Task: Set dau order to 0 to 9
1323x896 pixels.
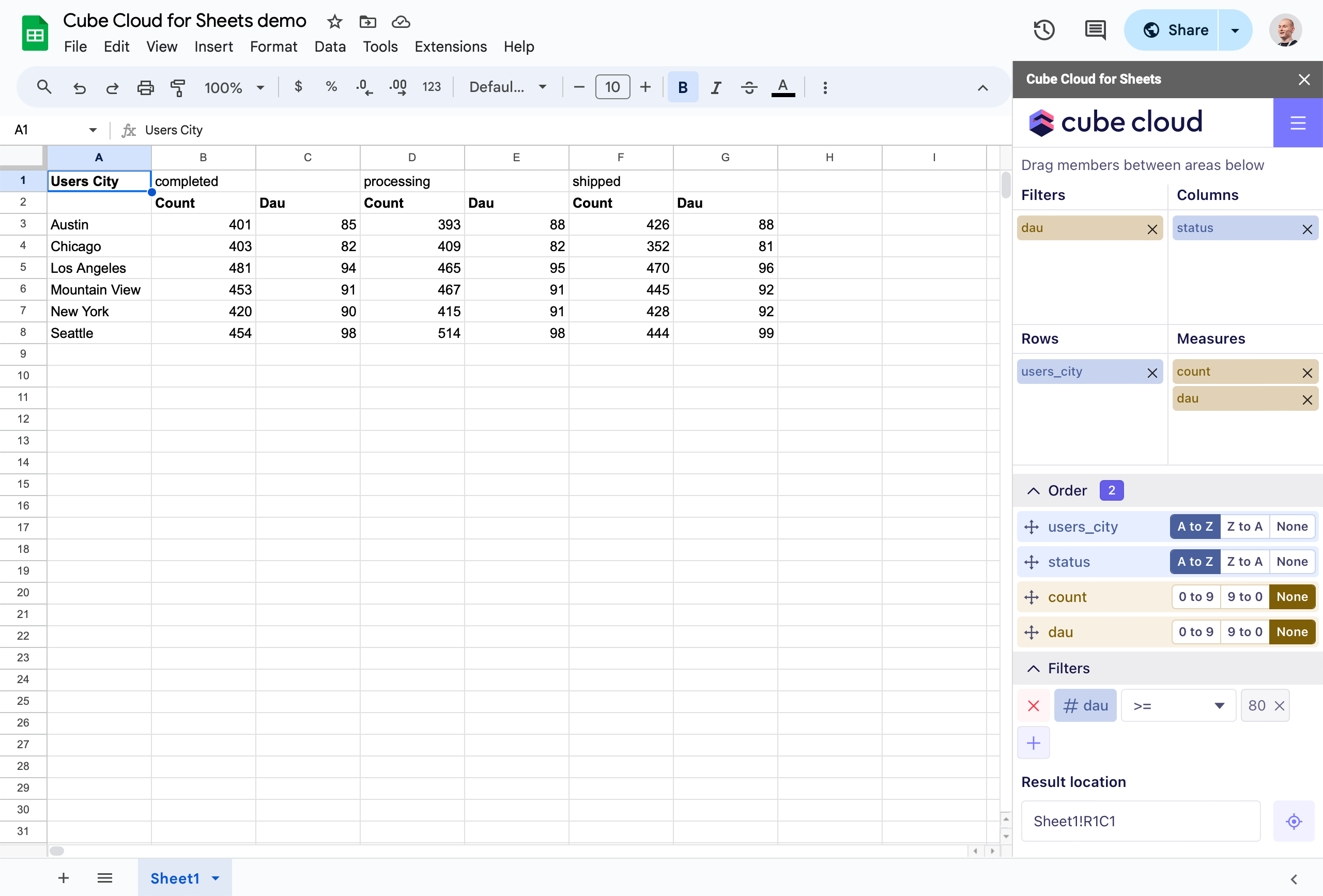Action: tap(1195, 632)
